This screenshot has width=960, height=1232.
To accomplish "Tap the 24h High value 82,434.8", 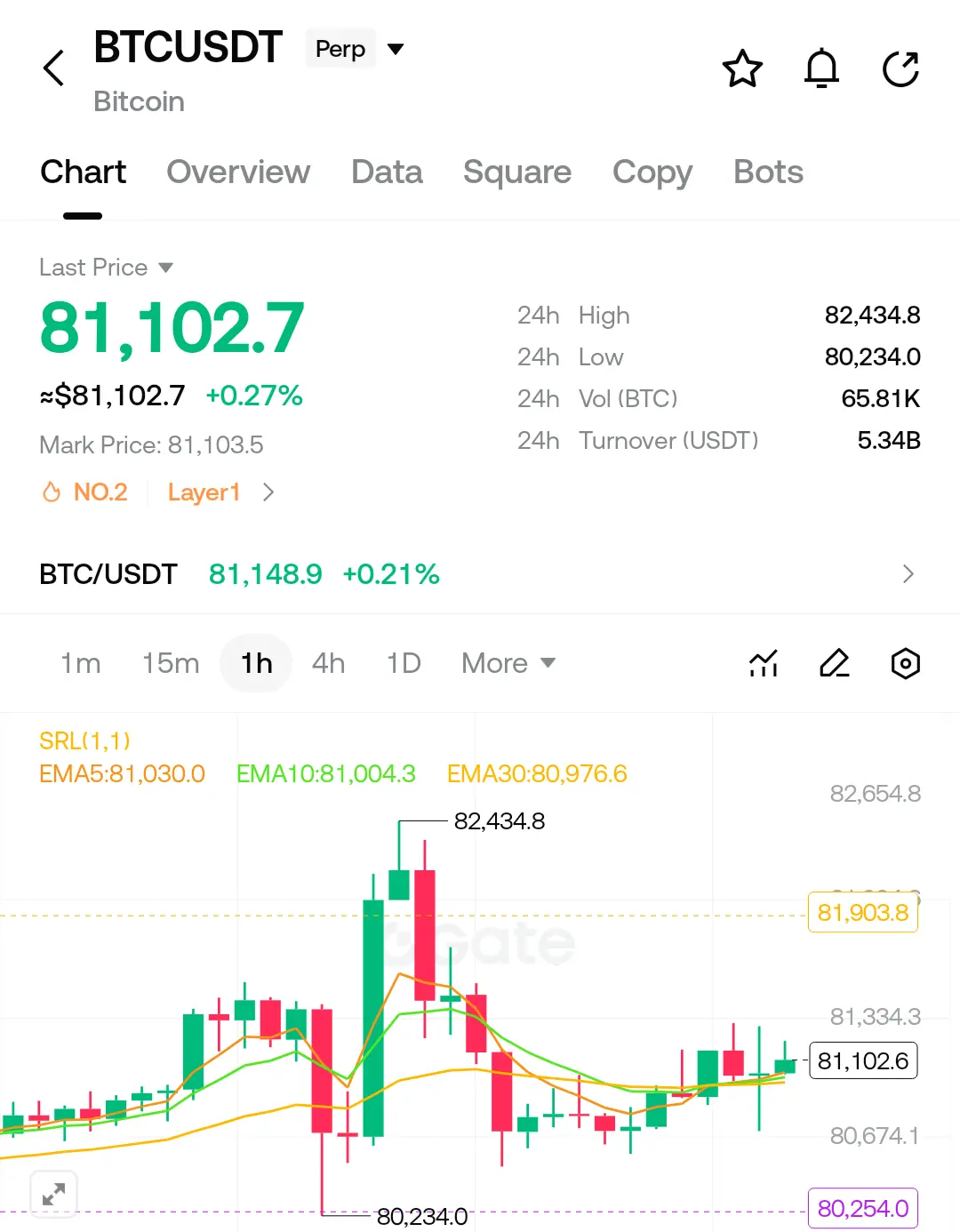I will point(872,316).
